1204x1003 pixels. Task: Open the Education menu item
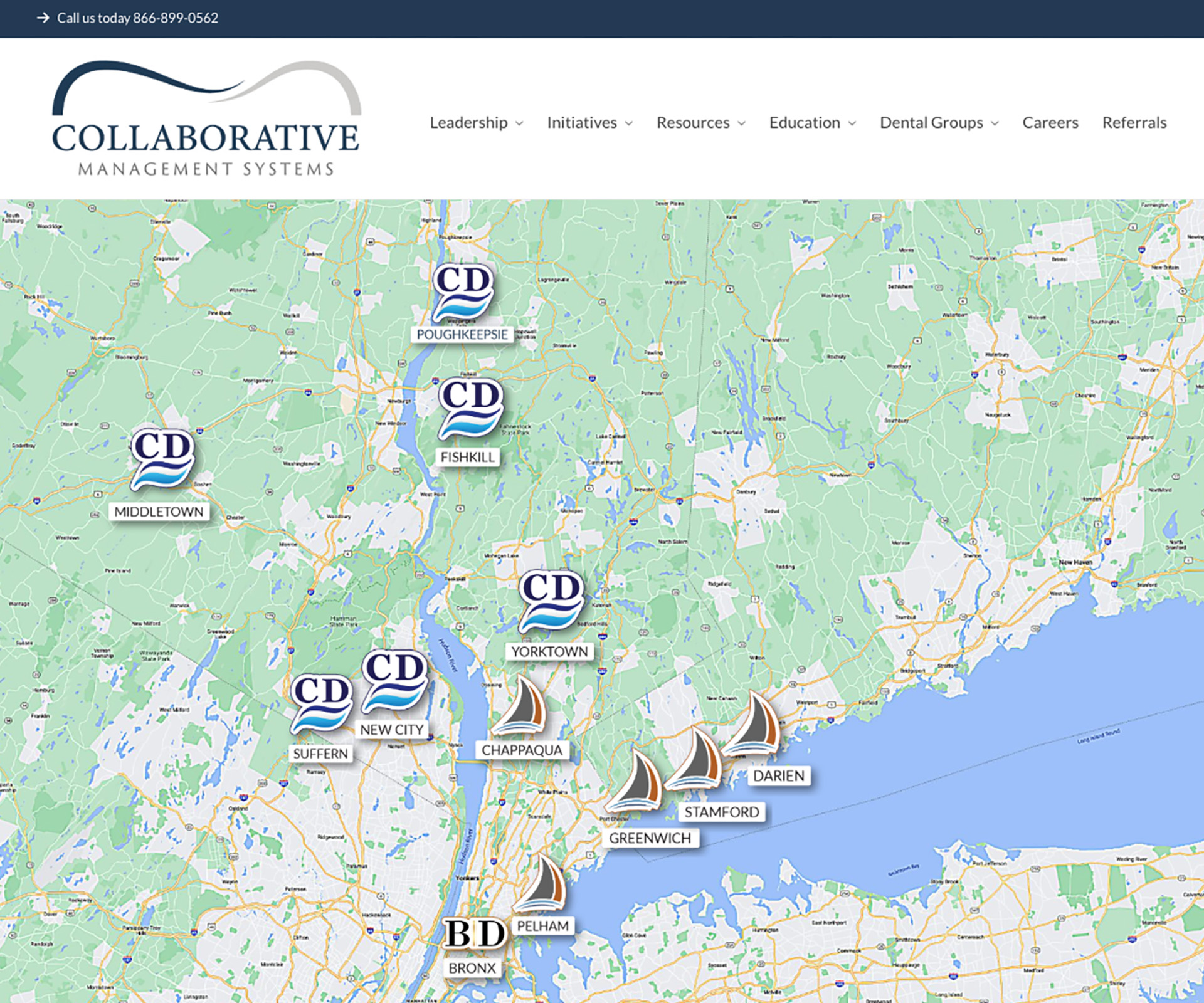805,123
